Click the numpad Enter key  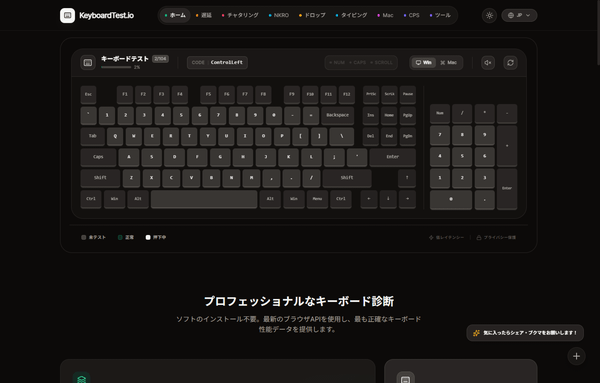tap(507, 189)
